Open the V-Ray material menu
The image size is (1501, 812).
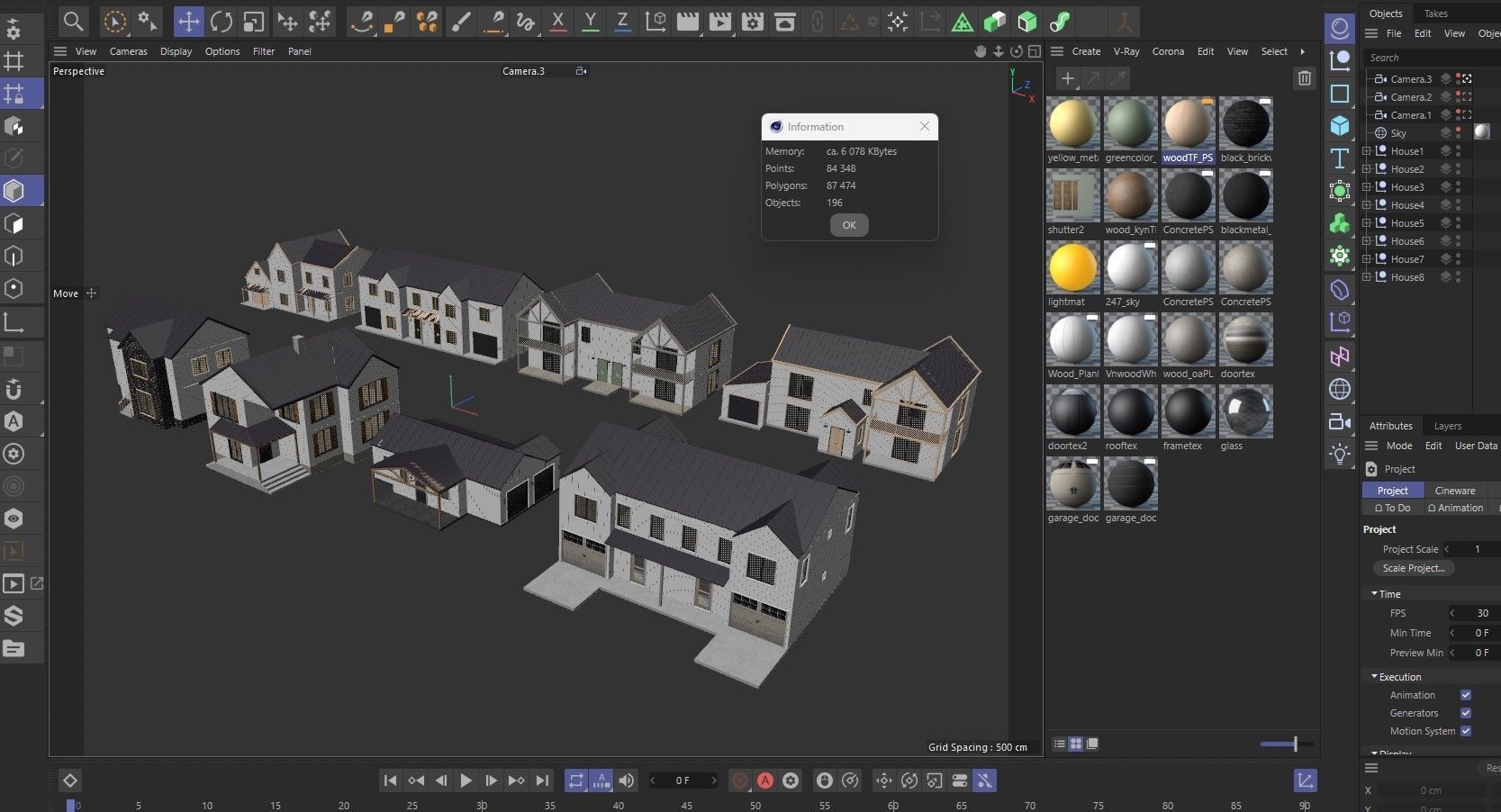[x=1126, y=51]
